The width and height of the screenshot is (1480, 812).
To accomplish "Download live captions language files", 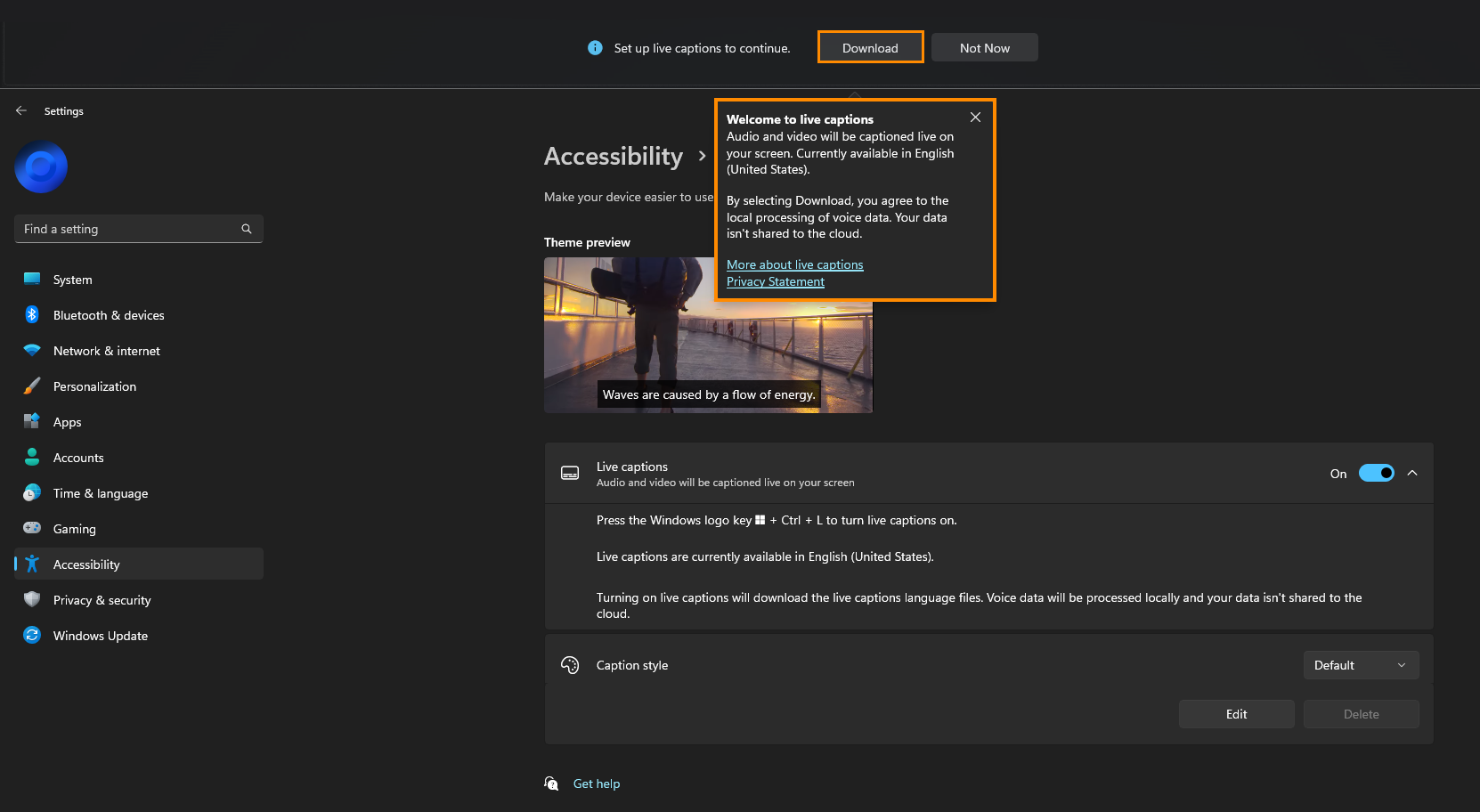I will point(870,47).
